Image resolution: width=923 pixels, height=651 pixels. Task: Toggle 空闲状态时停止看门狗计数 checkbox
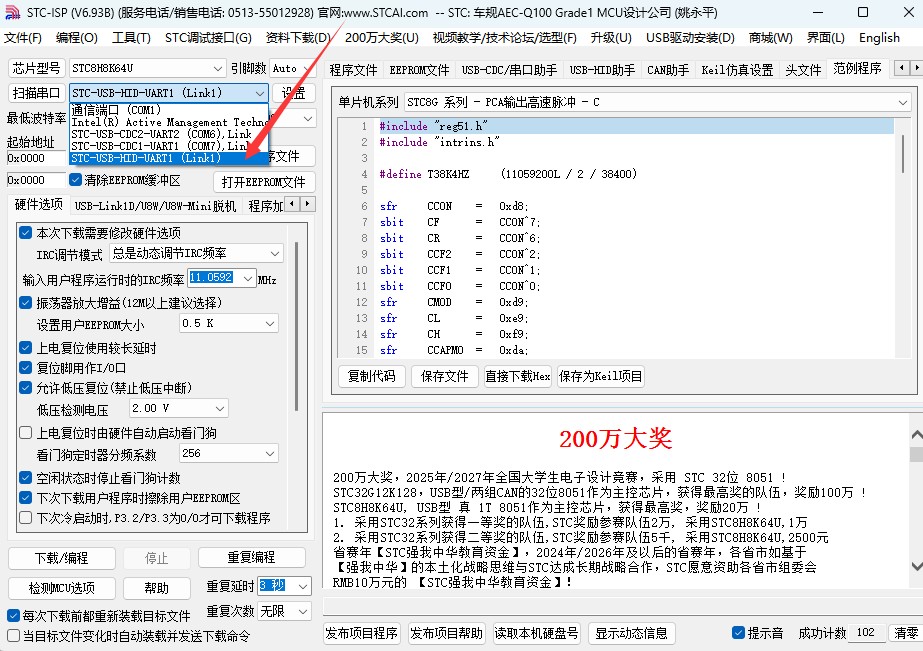point(25,478)
